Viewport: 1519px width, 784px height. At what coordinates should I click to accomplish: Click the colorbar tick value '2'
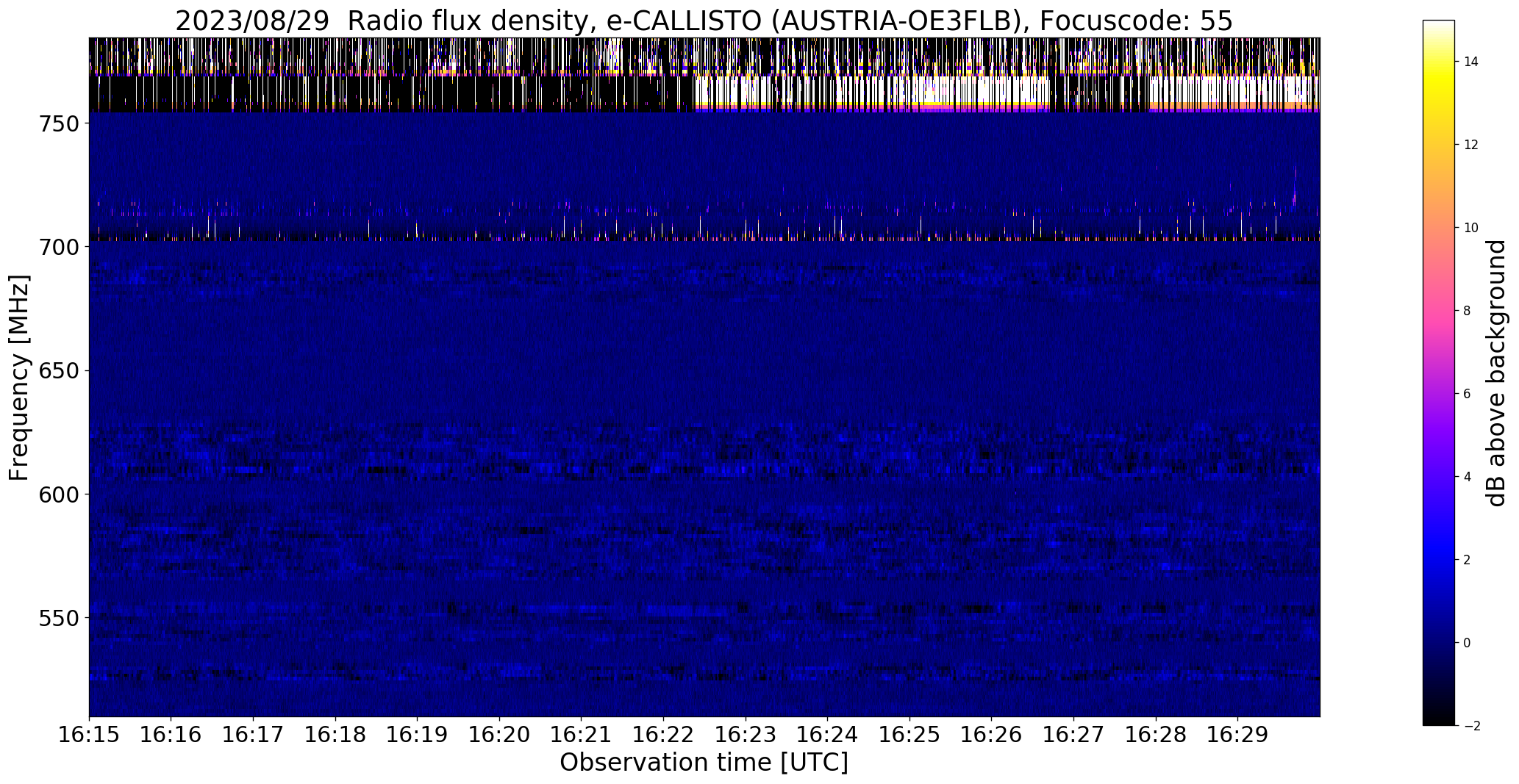(1467, 560)
